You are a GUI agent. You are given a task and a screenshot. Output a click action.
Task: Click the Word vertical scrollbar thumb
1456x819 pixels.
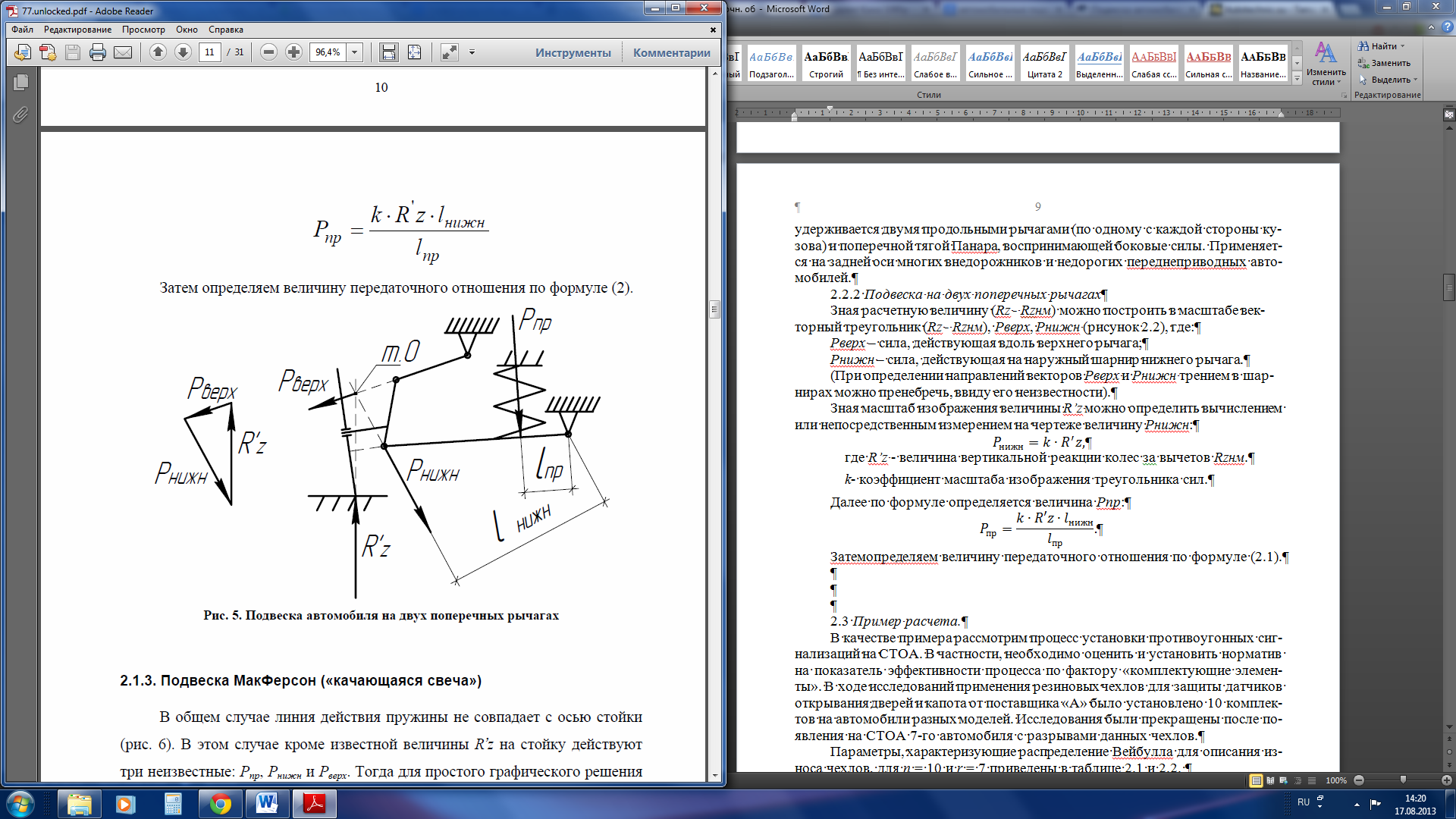click(x=1449, y=288)
